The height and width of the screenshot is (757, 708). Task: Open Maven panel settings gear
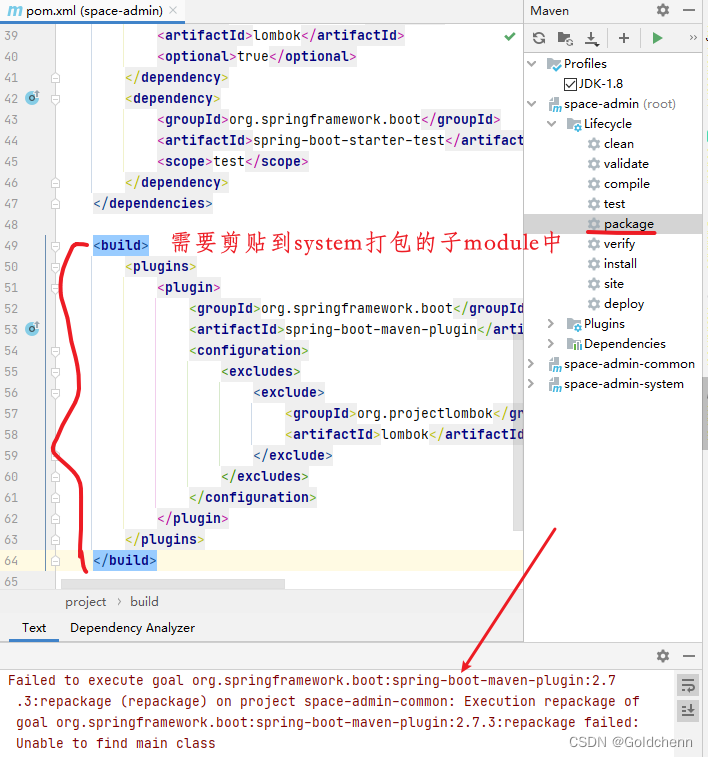pyautogui.click(x=663, y=10)
